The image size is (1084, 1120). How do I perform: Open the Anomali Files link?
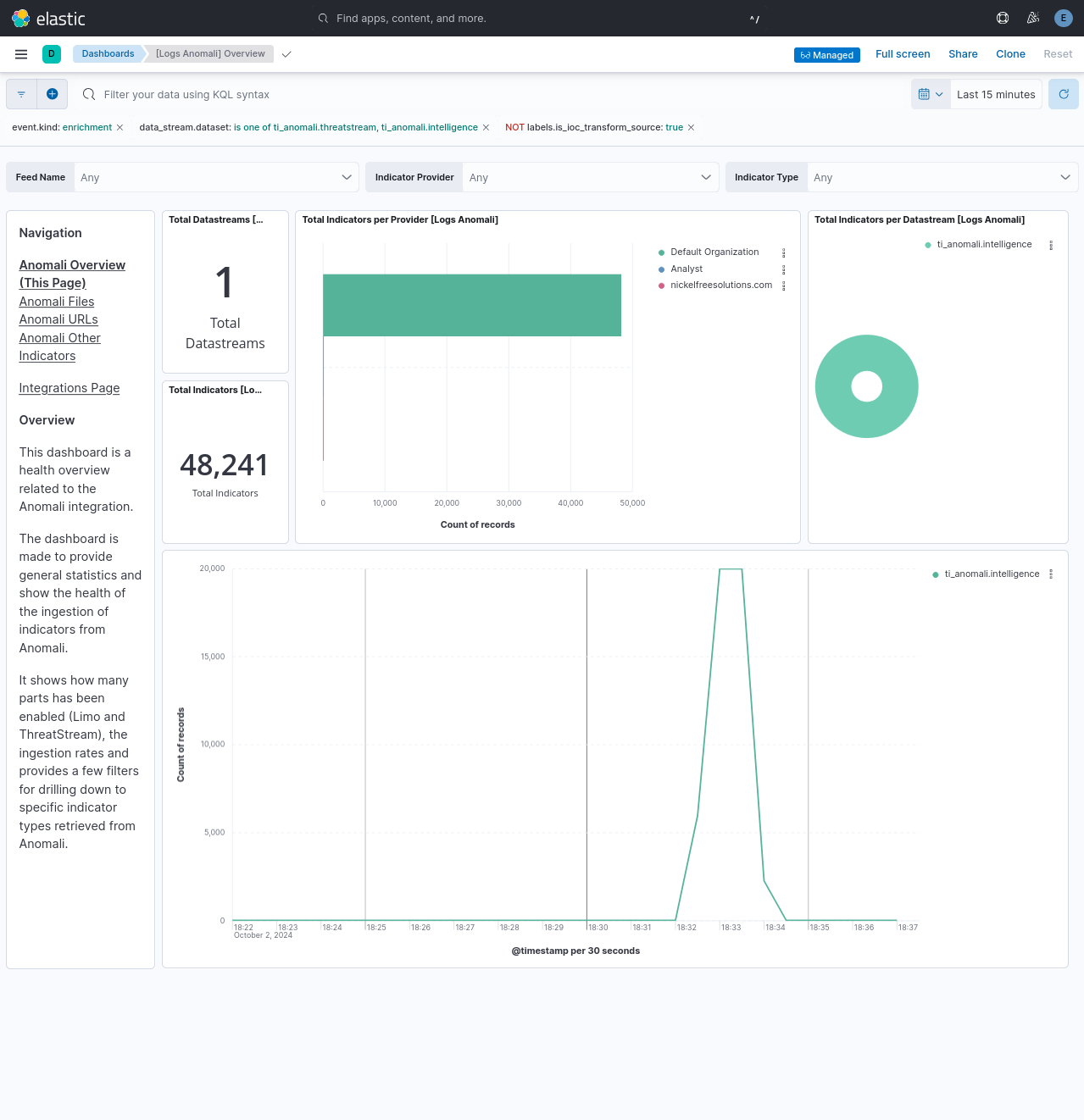coord(56,301)
